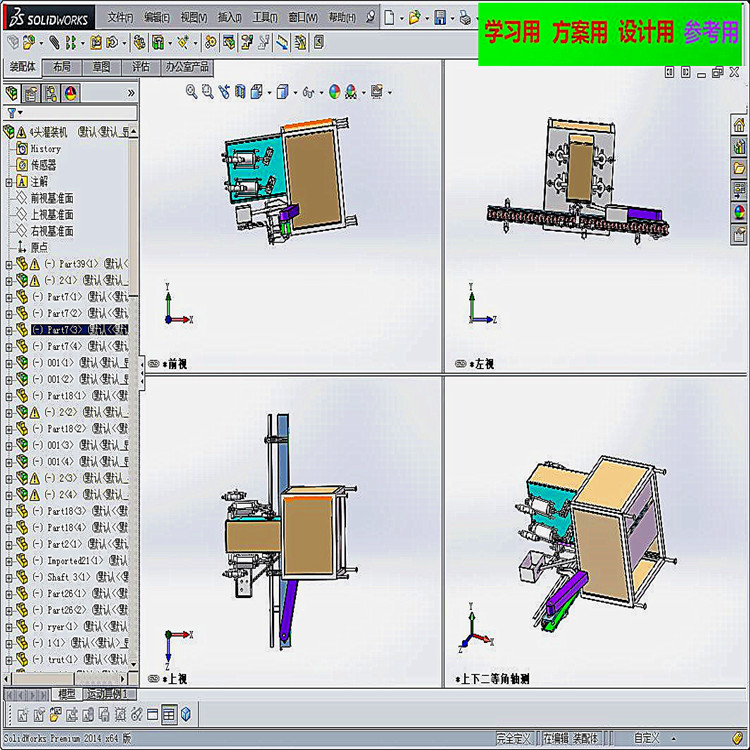Click the 自定义 Custom status bar entry
The height and width of the screenshot is (750, 750).
click(646, 738)
